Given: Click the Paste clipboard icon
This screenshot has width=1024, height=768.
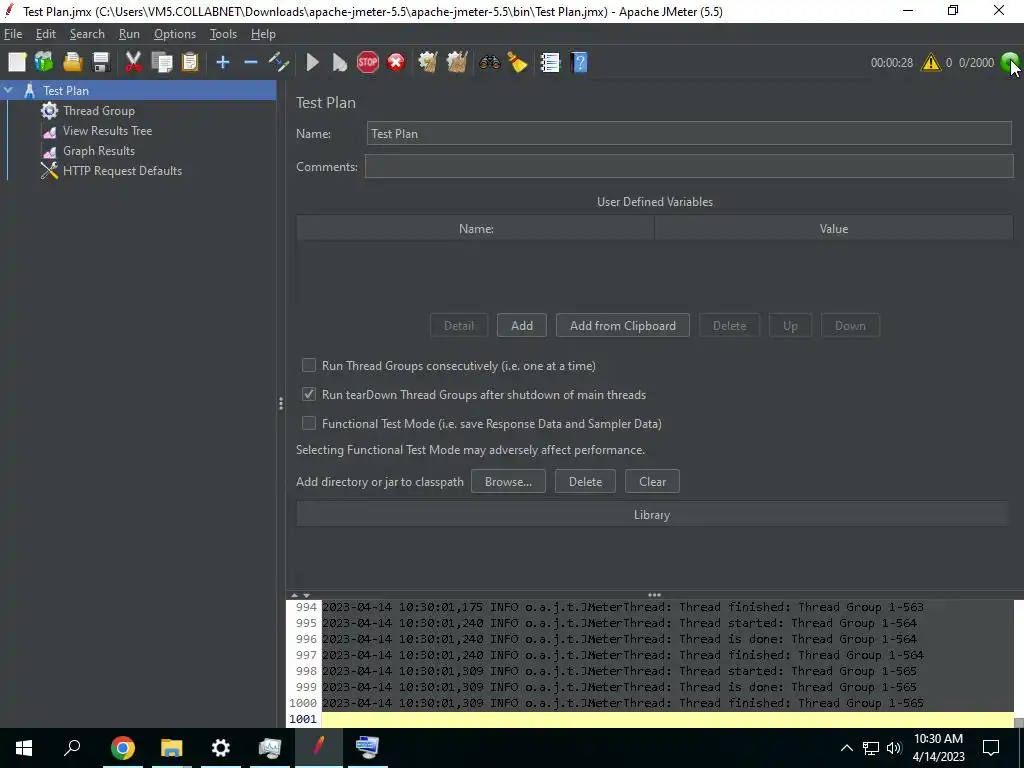Looking at the screenshot, I should click(x=189, y=63).
